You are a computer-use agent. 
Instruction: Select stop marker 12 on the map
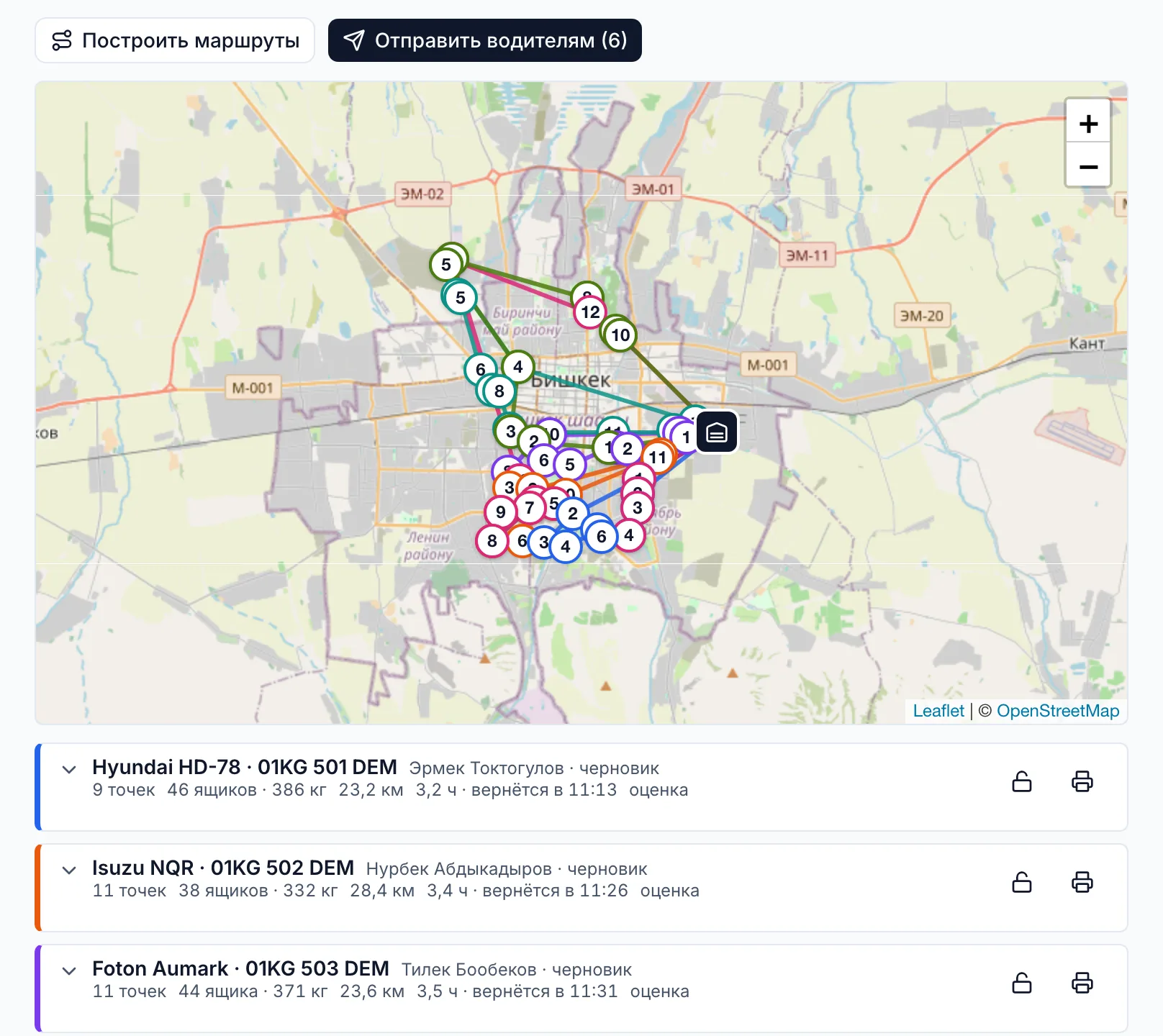[590, 312]
